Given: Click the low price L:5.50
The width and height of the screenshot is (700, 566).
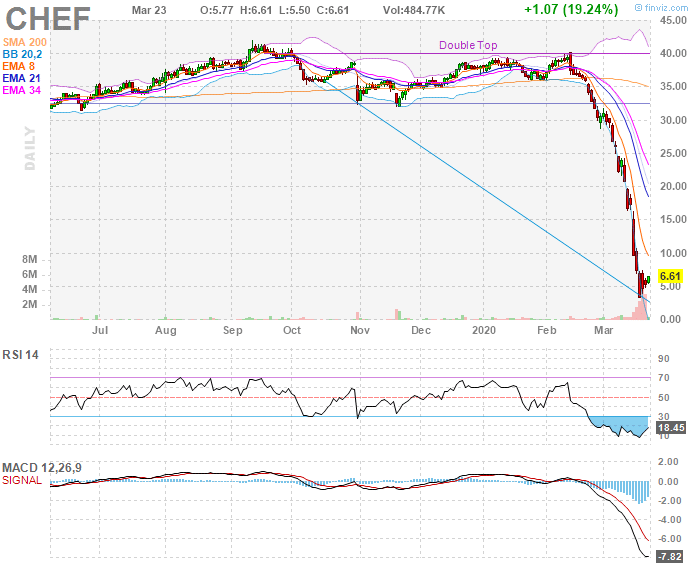Looking at the screenshot, I should click(x=295, y=10).
